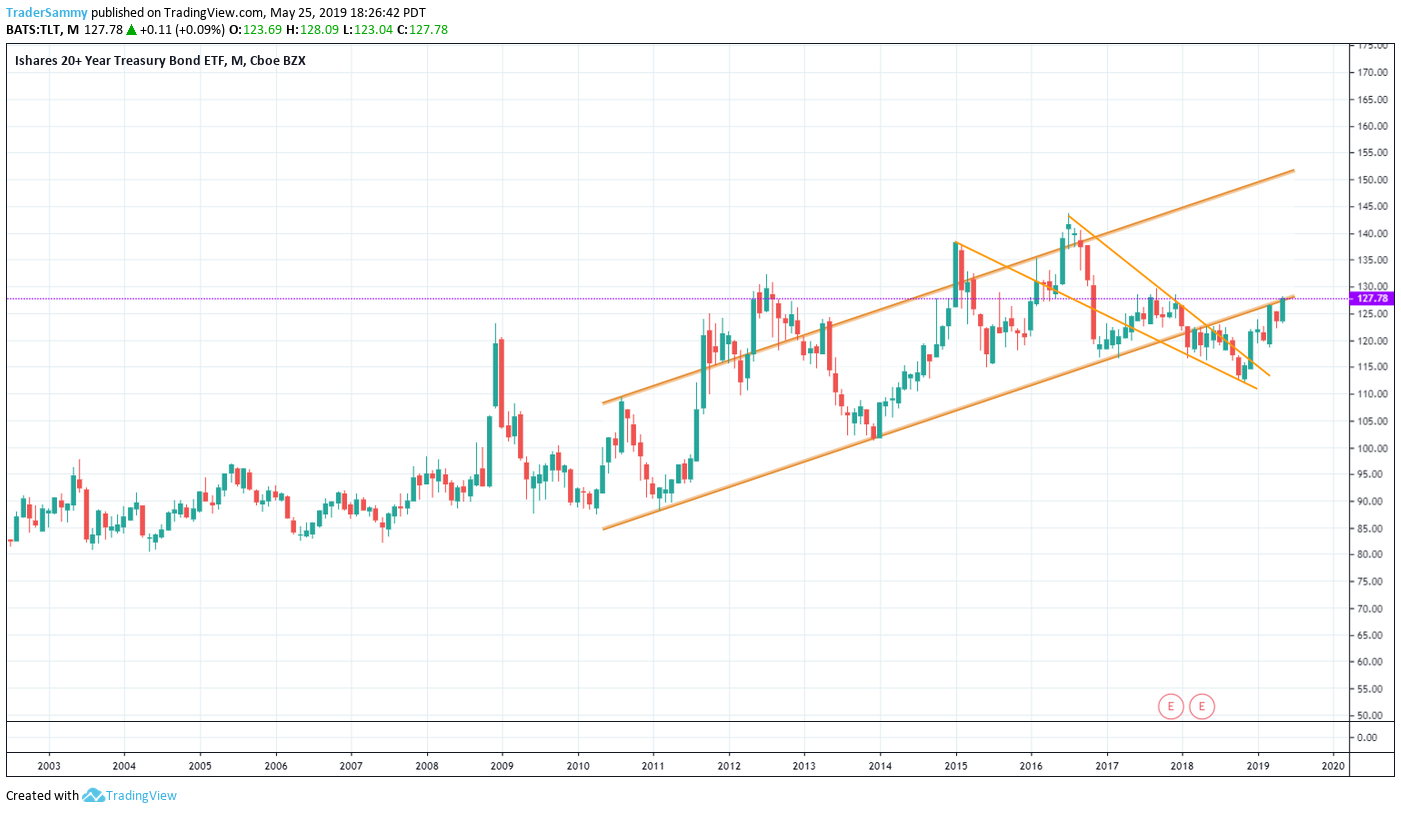
Task: Click the 2006 label on time axis
Action: [x=276, y=766]
